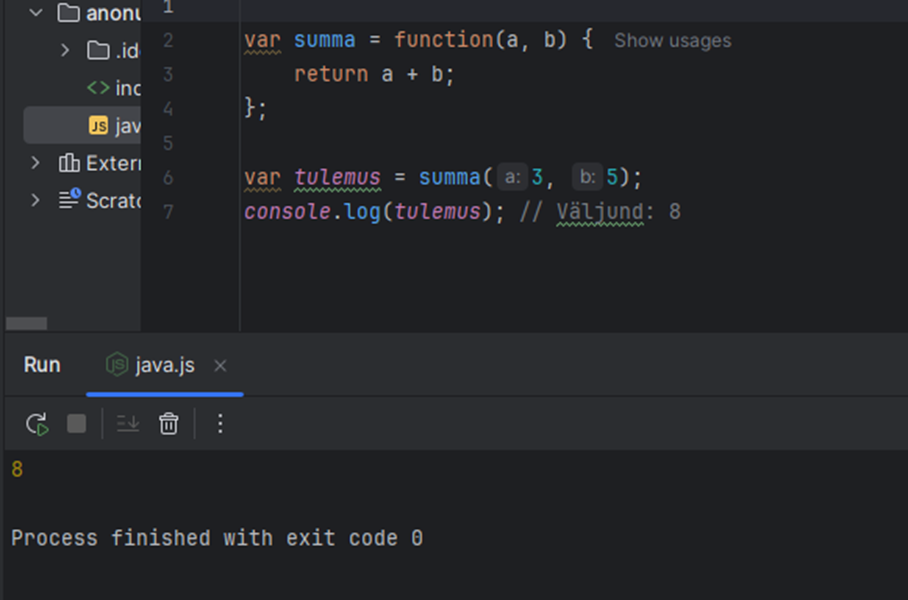908x600 pixels.
Task: Select the .idea folder icon
Action: (98, 51)
